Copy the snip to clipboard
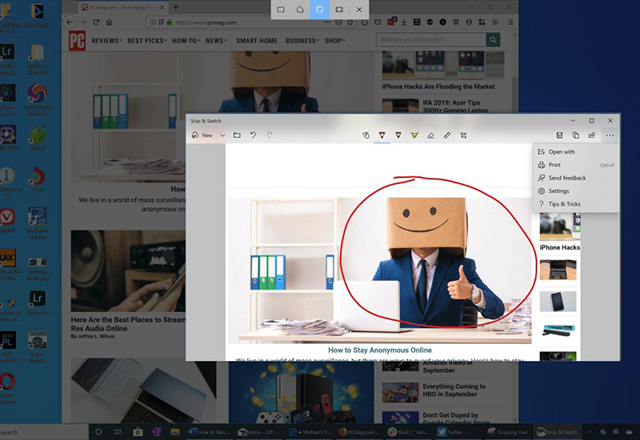This screenshot has width=640, height=440. point(576,135)
